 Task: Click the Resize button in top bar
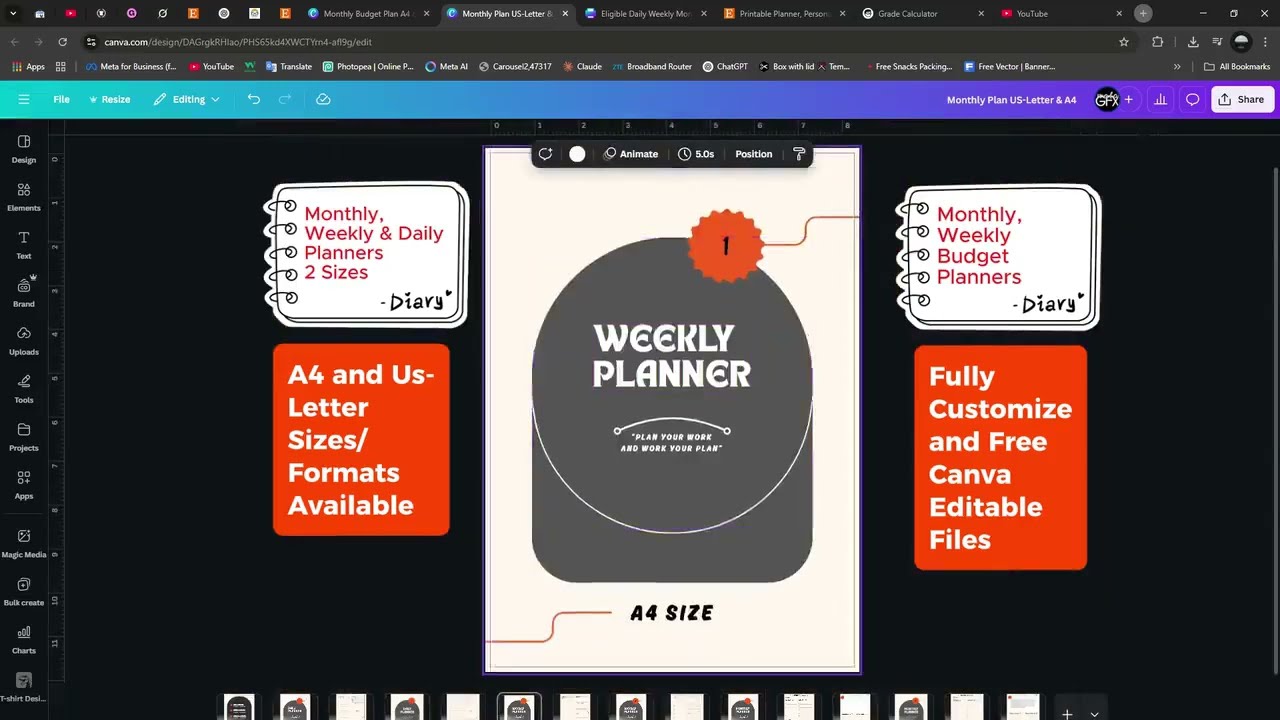coord(109,99)
